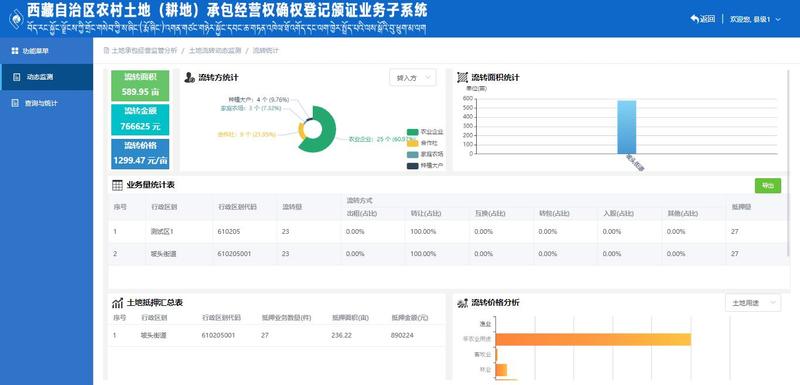This screenshot has height=385, width=800.
Task: Click the 土地抵押汇总表 chart icon
Action: 117,303
